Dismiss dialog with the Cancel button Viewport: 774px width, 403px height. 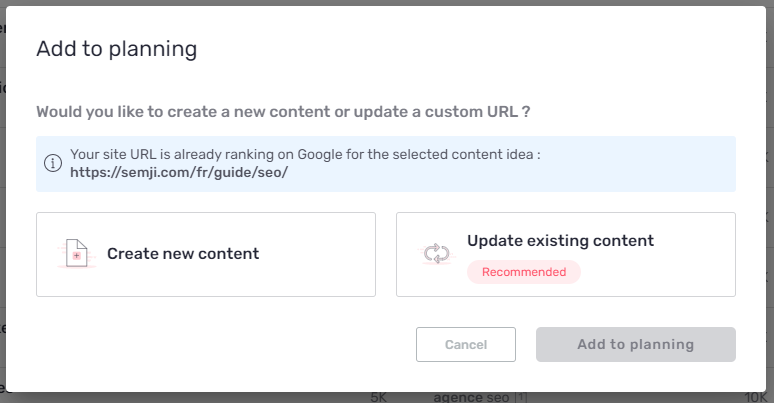pos(465,344)
